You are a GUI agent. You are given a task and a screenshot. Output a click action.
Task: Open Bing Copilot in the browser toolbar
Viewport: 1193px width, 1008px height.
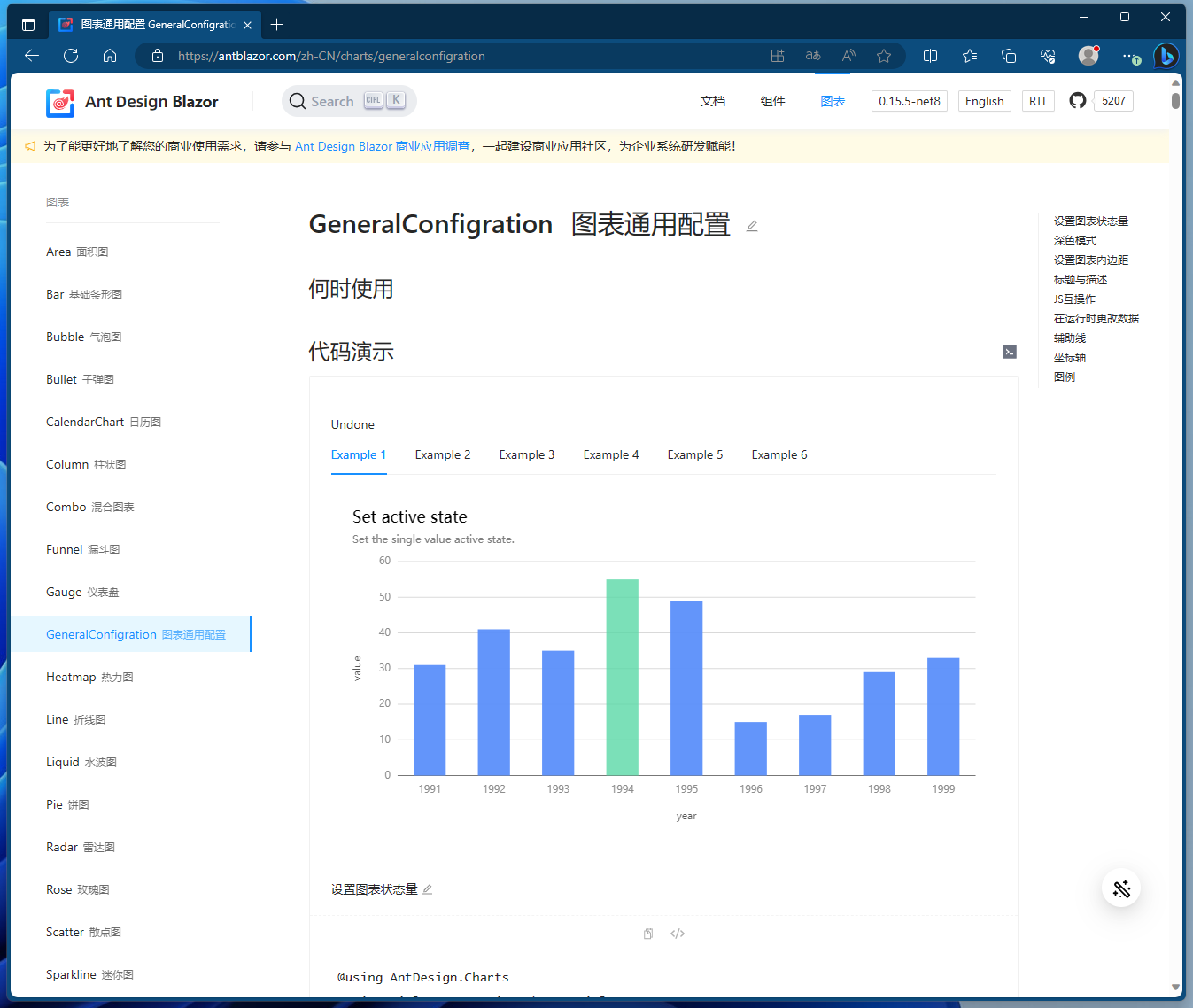pyautogui.click(x=1166, y=56)
